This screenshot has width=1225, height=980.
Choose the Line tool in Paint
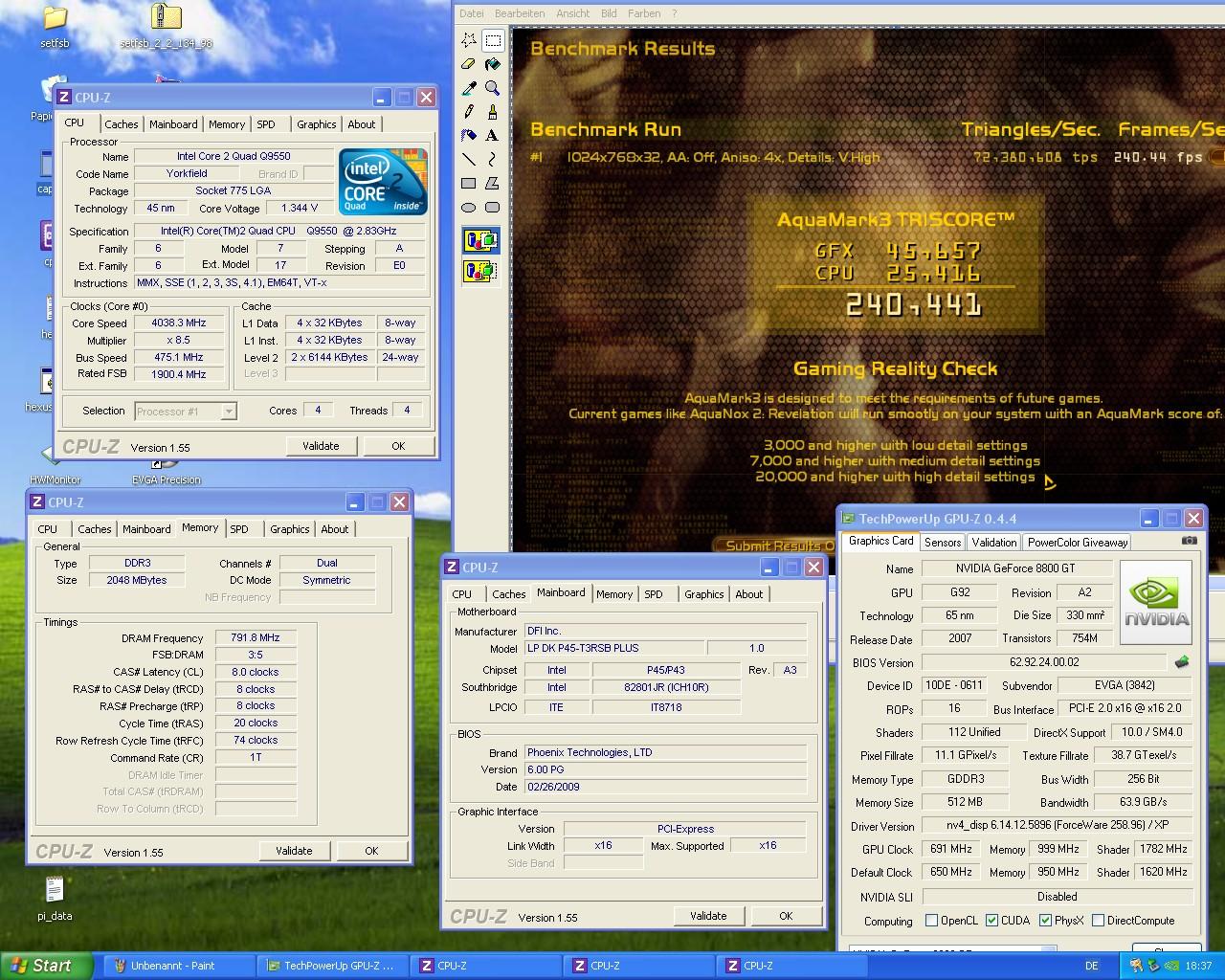(469, 159)
